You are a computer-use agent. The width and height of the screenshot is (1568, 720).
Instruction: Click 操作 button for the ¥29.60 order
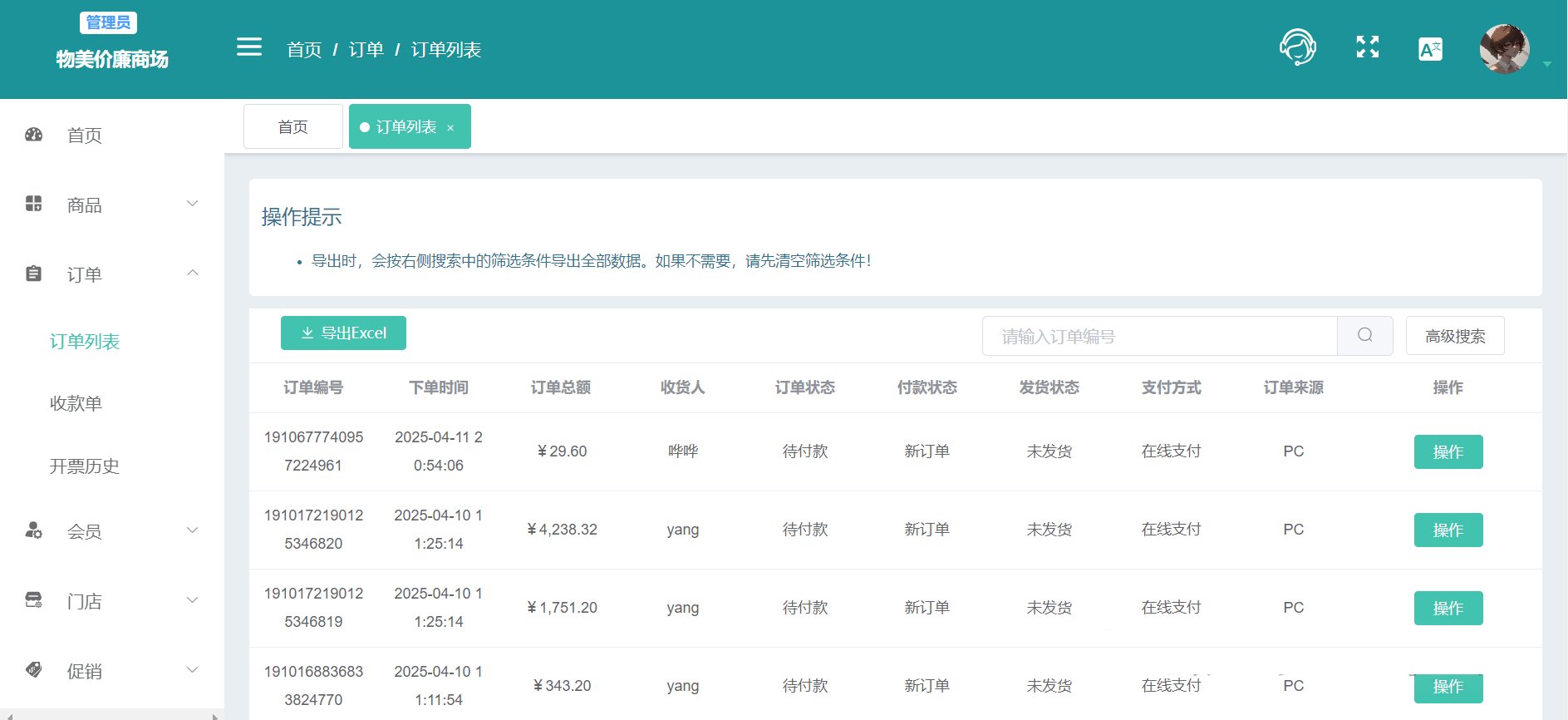(1448, 451)
